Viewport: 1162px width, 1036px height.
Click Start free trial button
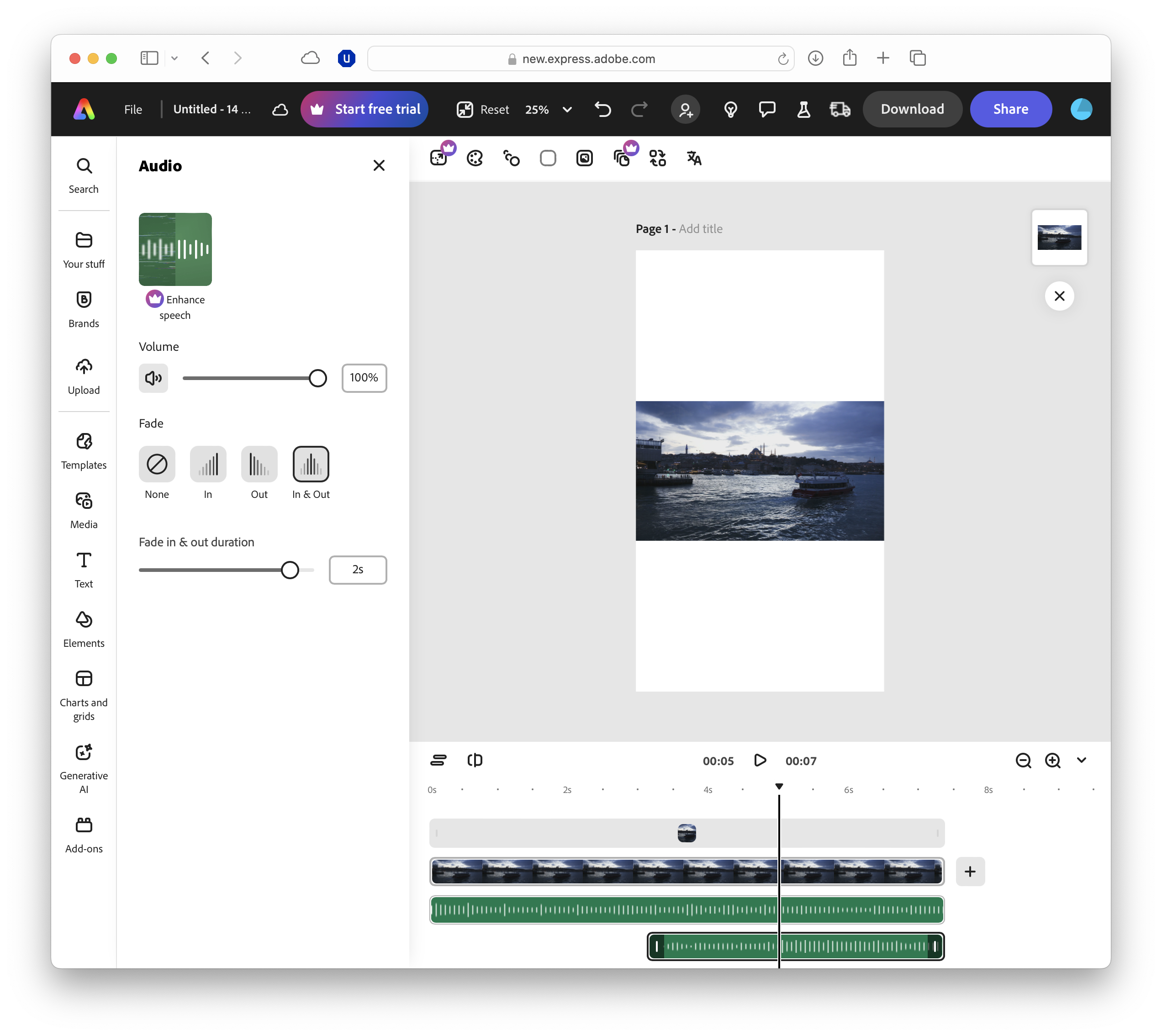[x=364, y=109]
